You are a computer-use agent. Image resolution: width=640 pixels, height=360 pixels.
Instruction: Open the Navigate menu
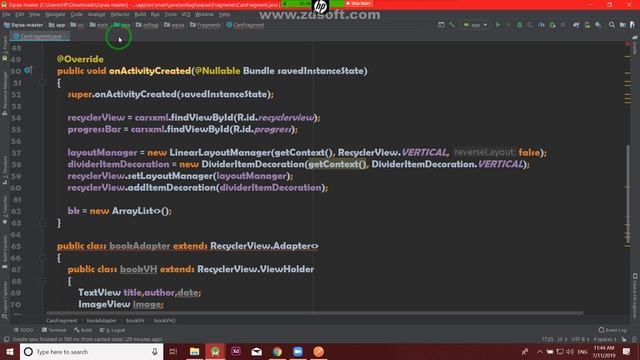coord(55,14)
